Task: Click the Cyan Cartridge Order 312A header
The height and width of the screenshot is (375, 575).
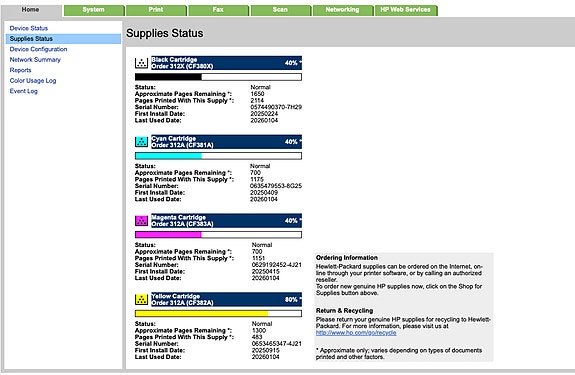Action: [226, 142]
